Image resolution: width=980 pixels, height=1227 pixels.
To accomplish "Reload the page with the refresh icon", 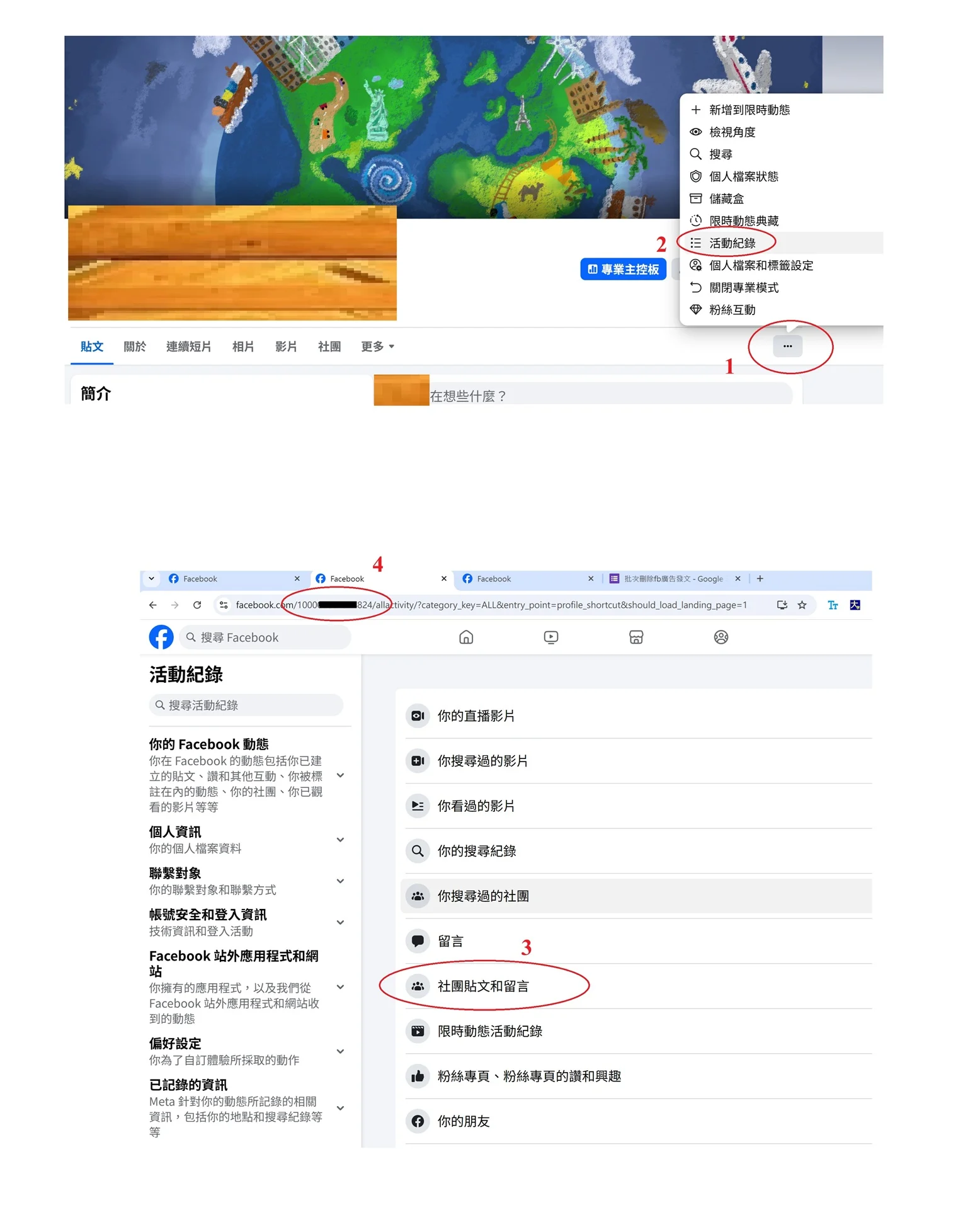I will (x=197, y=605).
